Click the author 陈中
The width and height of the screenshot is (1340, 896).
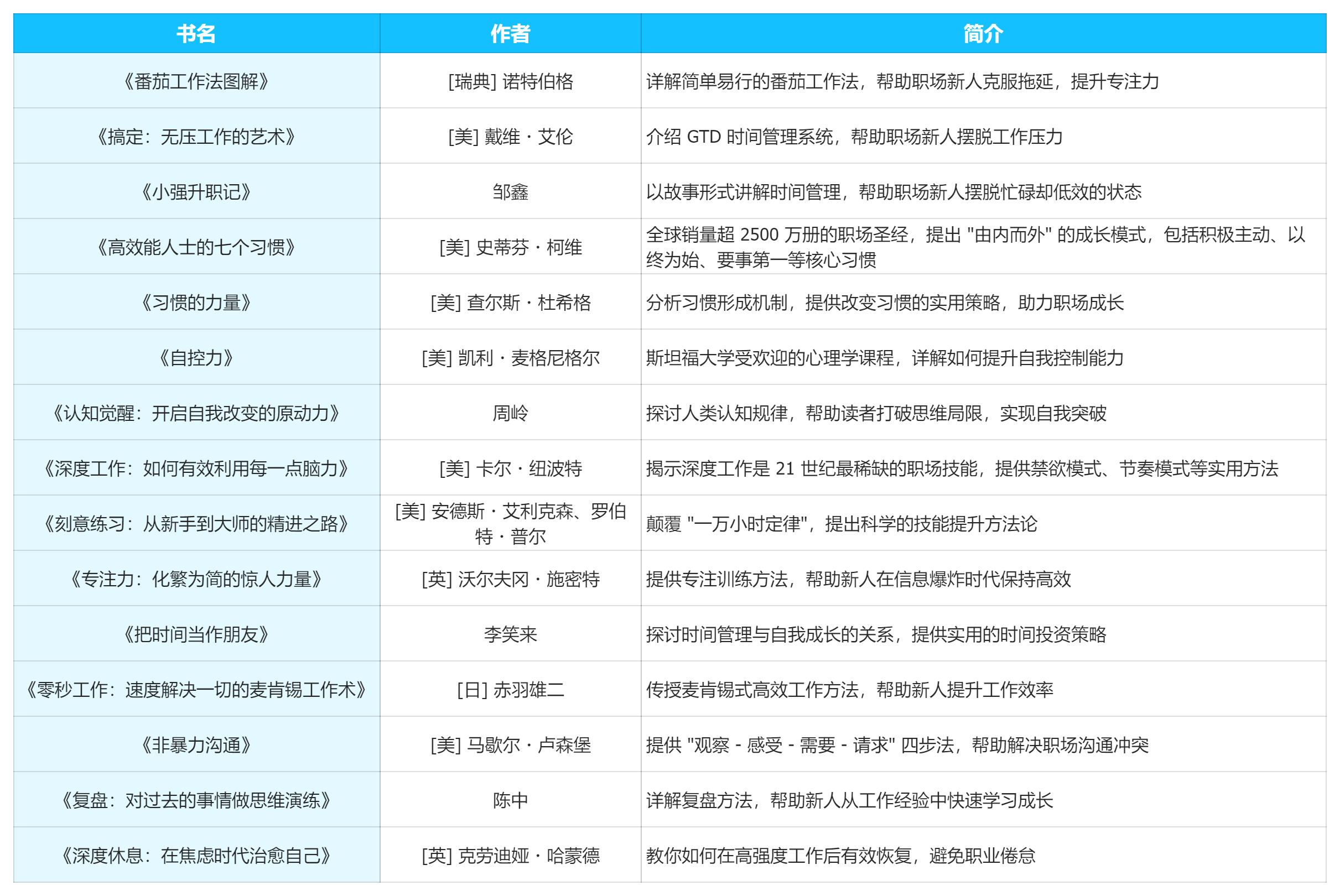510,800
